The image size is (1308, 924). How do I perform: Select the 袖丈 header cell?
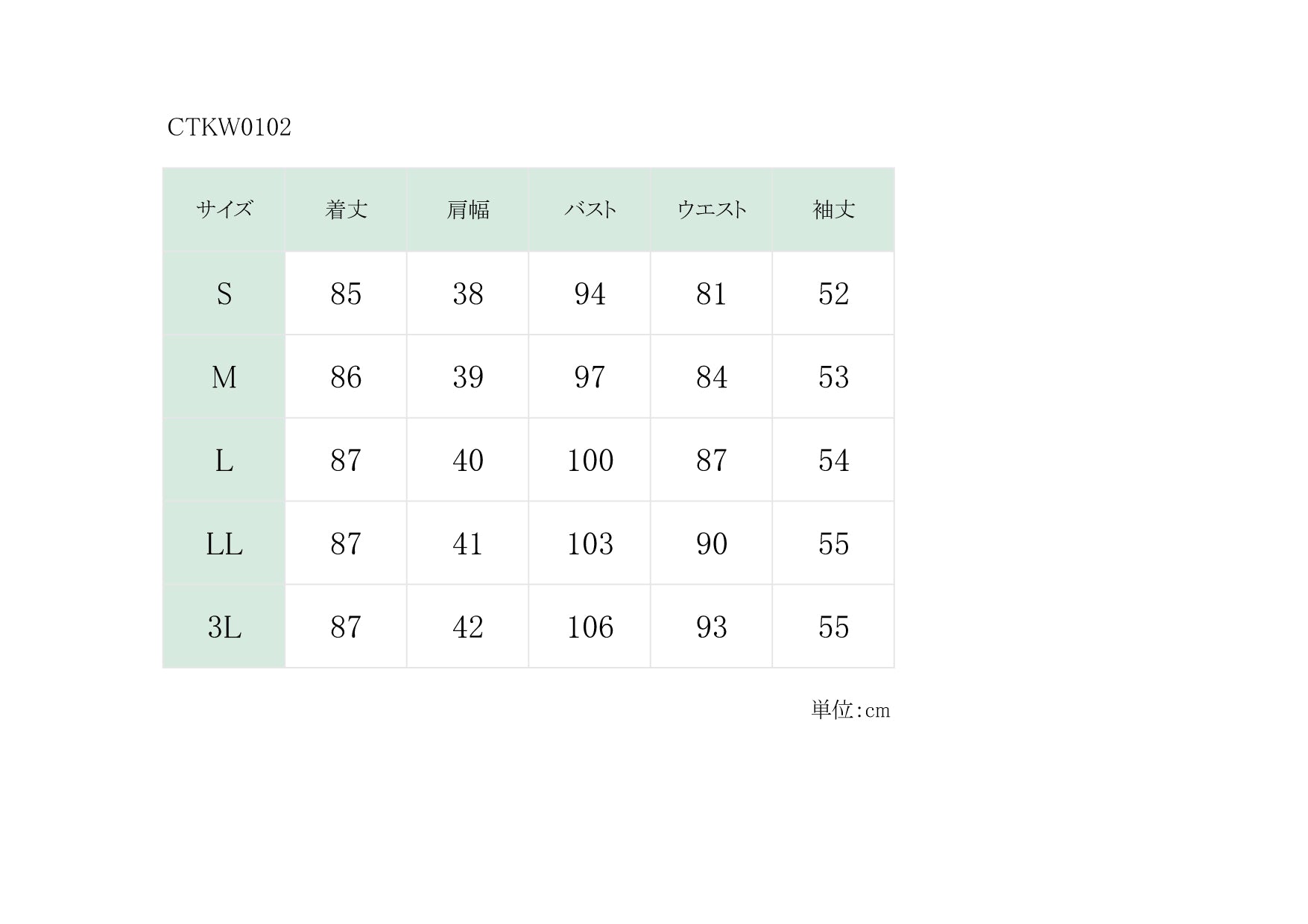[833, 209]
